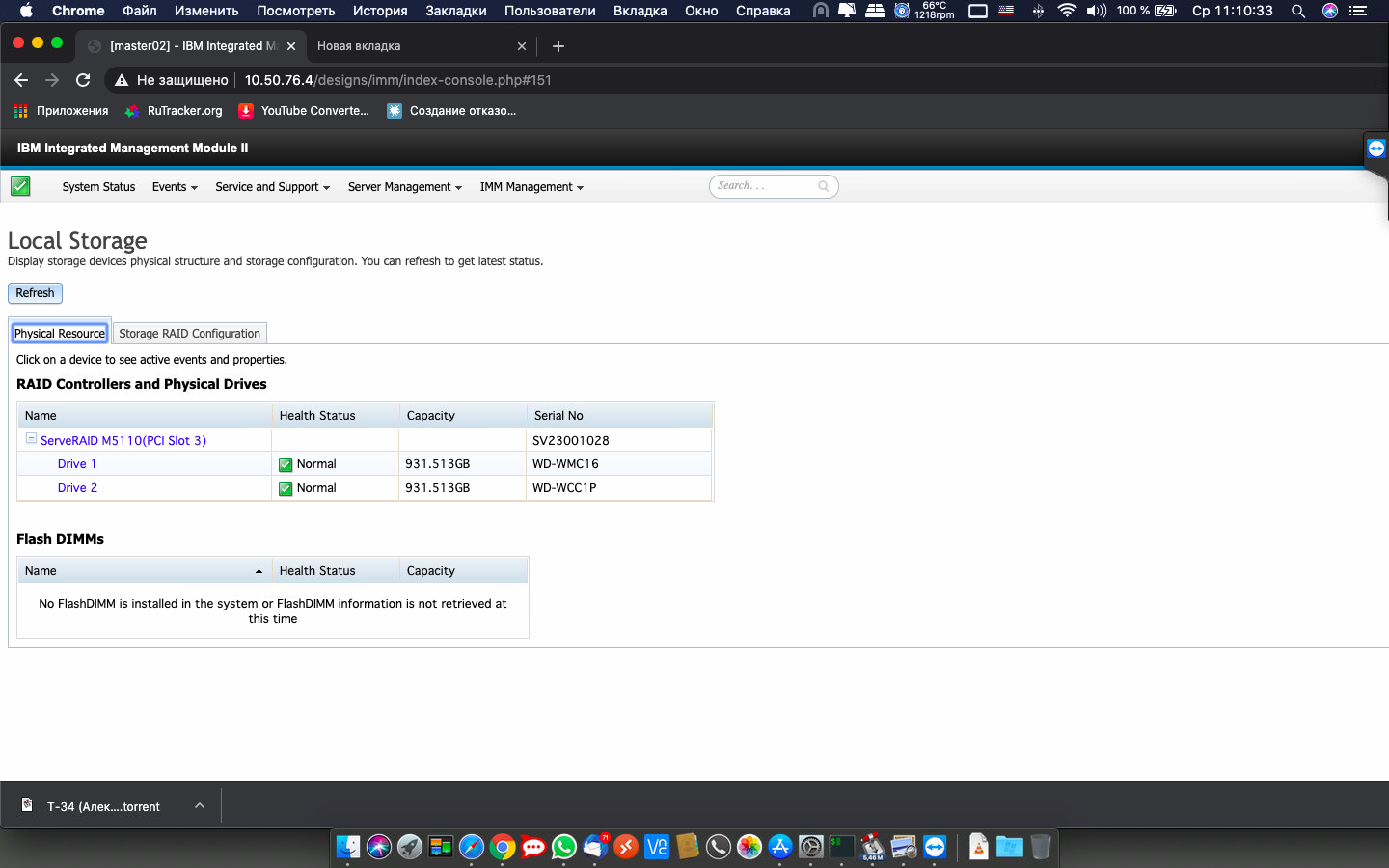The image size is (1389, 868).
Task: Open WhatsApp from the dock
Action: click(x=564, y=847)
